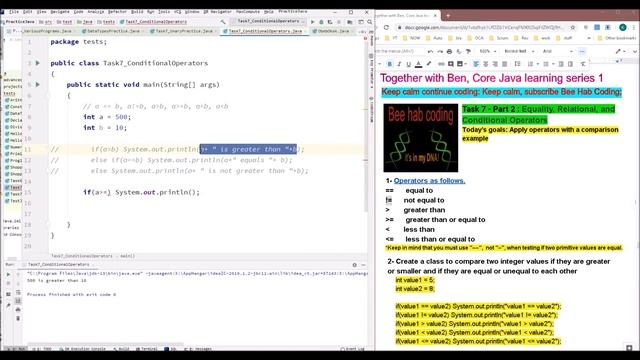Bookmark this page with the star icon

pos(573,27)
